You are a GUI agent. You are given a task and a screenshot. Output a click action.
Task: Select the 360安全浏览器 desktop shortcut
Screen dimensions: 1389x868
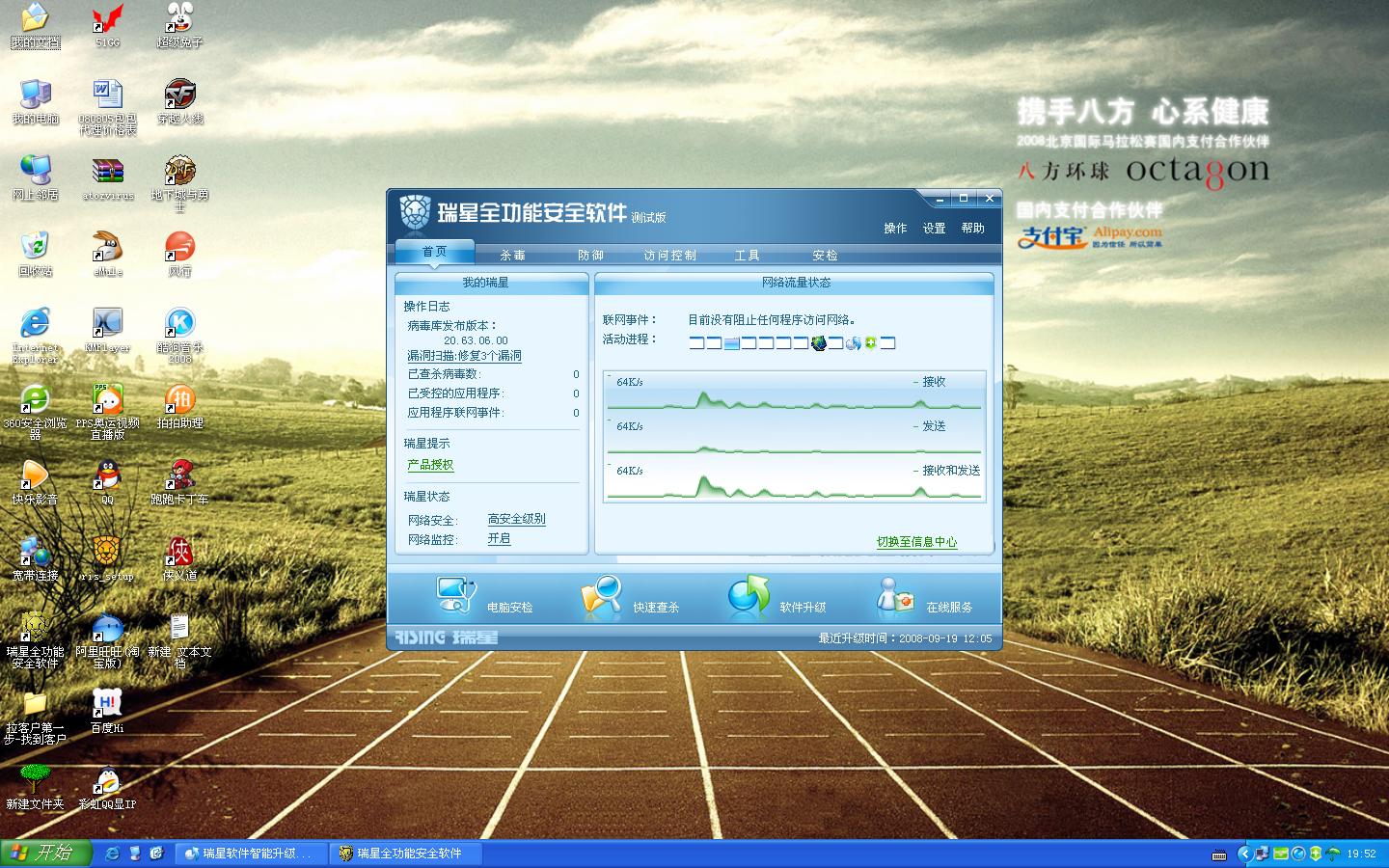[35, 412]
